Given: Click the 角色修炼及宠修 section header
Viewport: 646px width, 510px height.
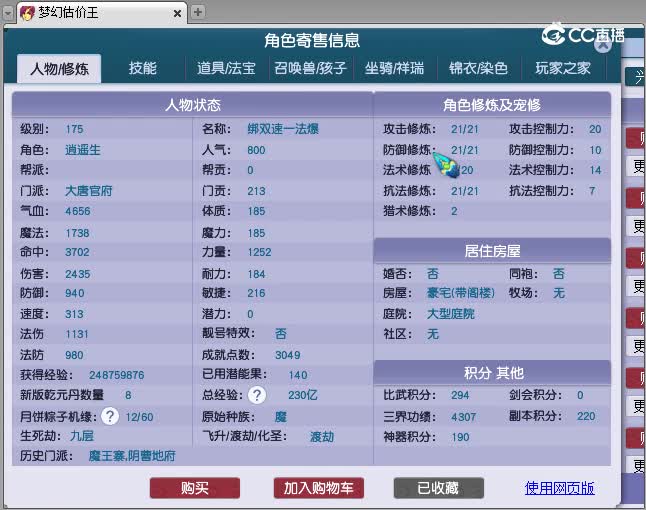Looking at the screenshot, I should [492, 105].
